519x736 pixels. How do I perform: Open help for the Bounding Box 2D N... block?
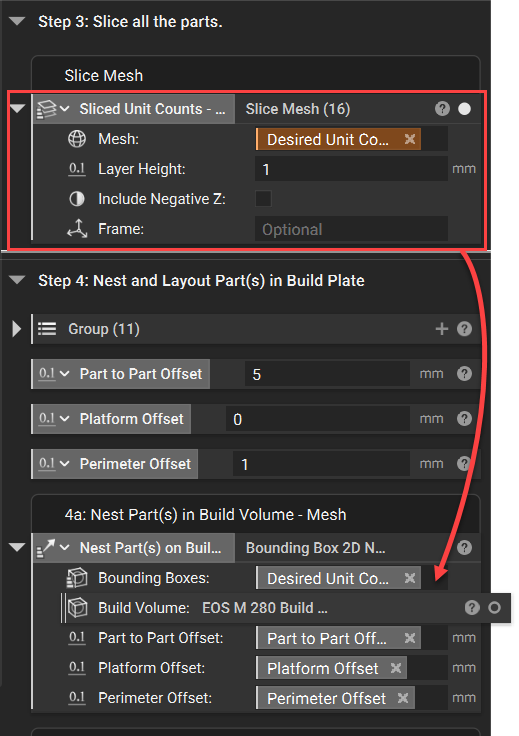(x=465, y=547)
